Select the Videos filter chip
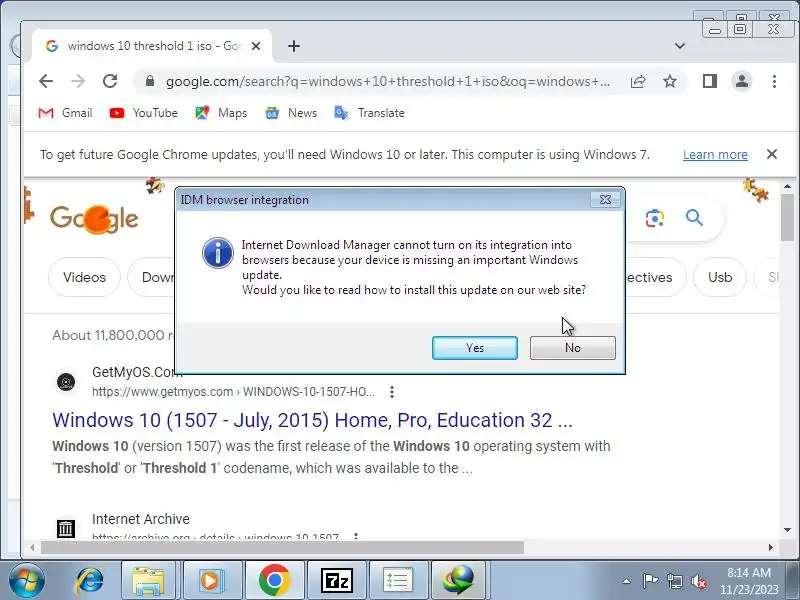This screenshot has width=800, height=600. (x=84, y=277)
